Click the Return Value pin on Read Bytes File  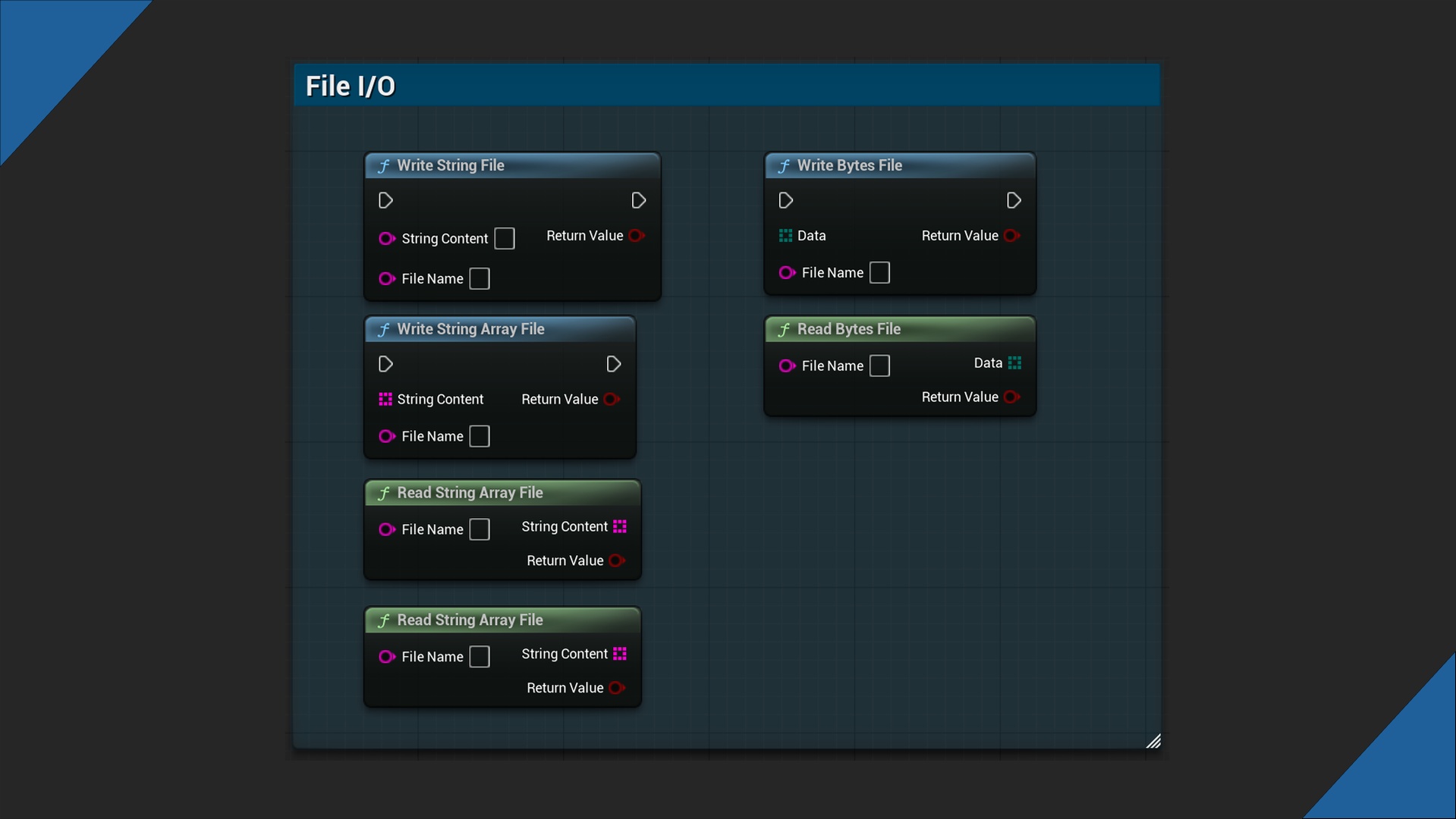point(1012,397)
